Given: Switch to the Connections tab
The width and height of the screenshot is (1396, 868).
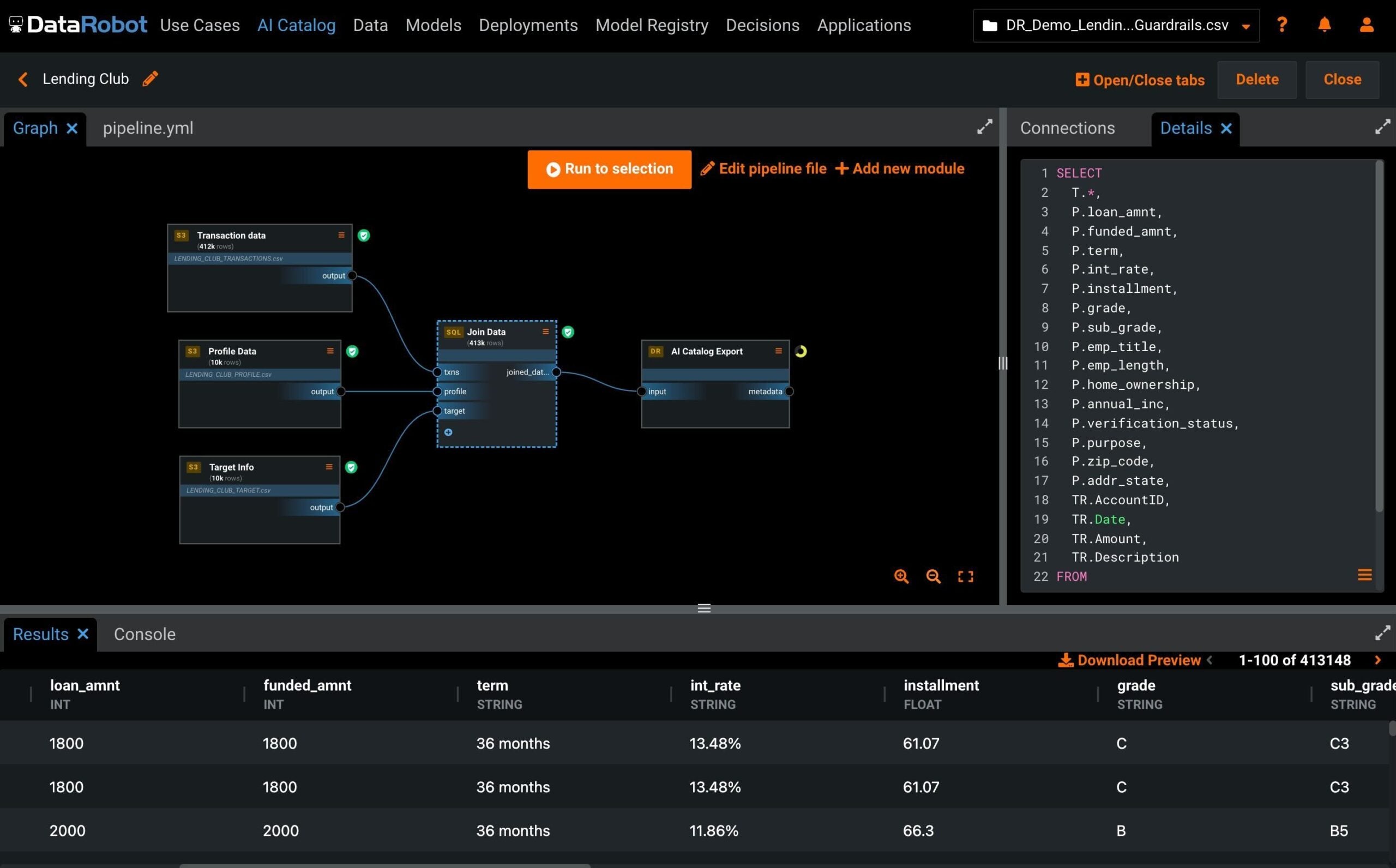Looking at the screenshot, I should [x=1067, y=128].
